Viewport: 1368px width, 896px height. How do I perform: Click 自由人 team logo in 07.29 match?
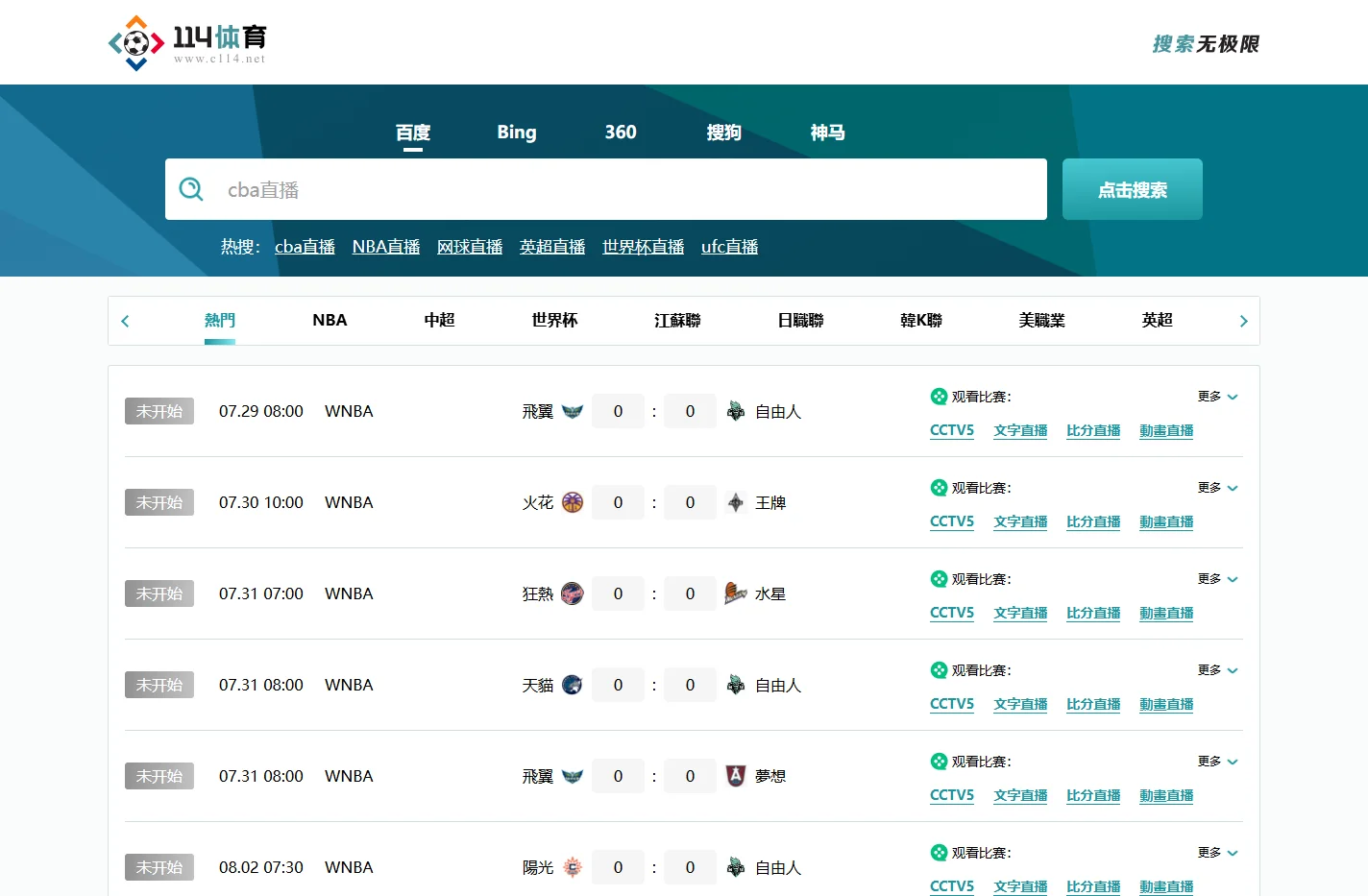(x=736, y=411)
